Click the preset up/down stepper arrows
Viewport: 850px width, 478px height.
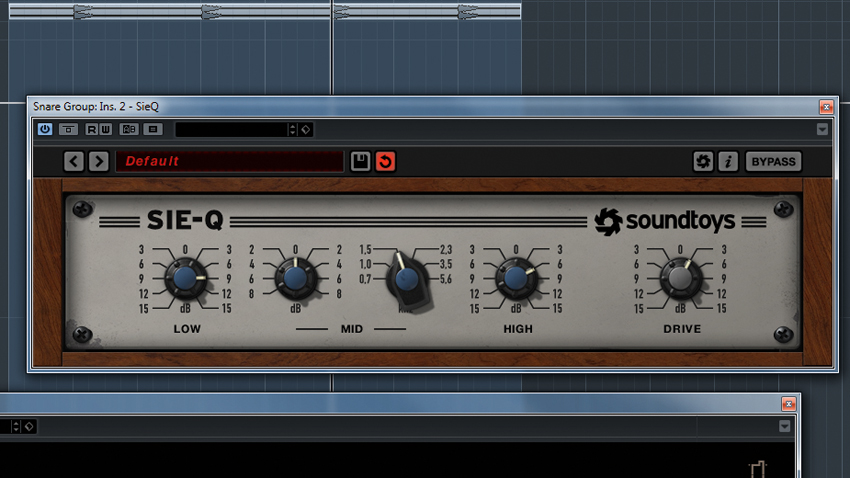293,130
